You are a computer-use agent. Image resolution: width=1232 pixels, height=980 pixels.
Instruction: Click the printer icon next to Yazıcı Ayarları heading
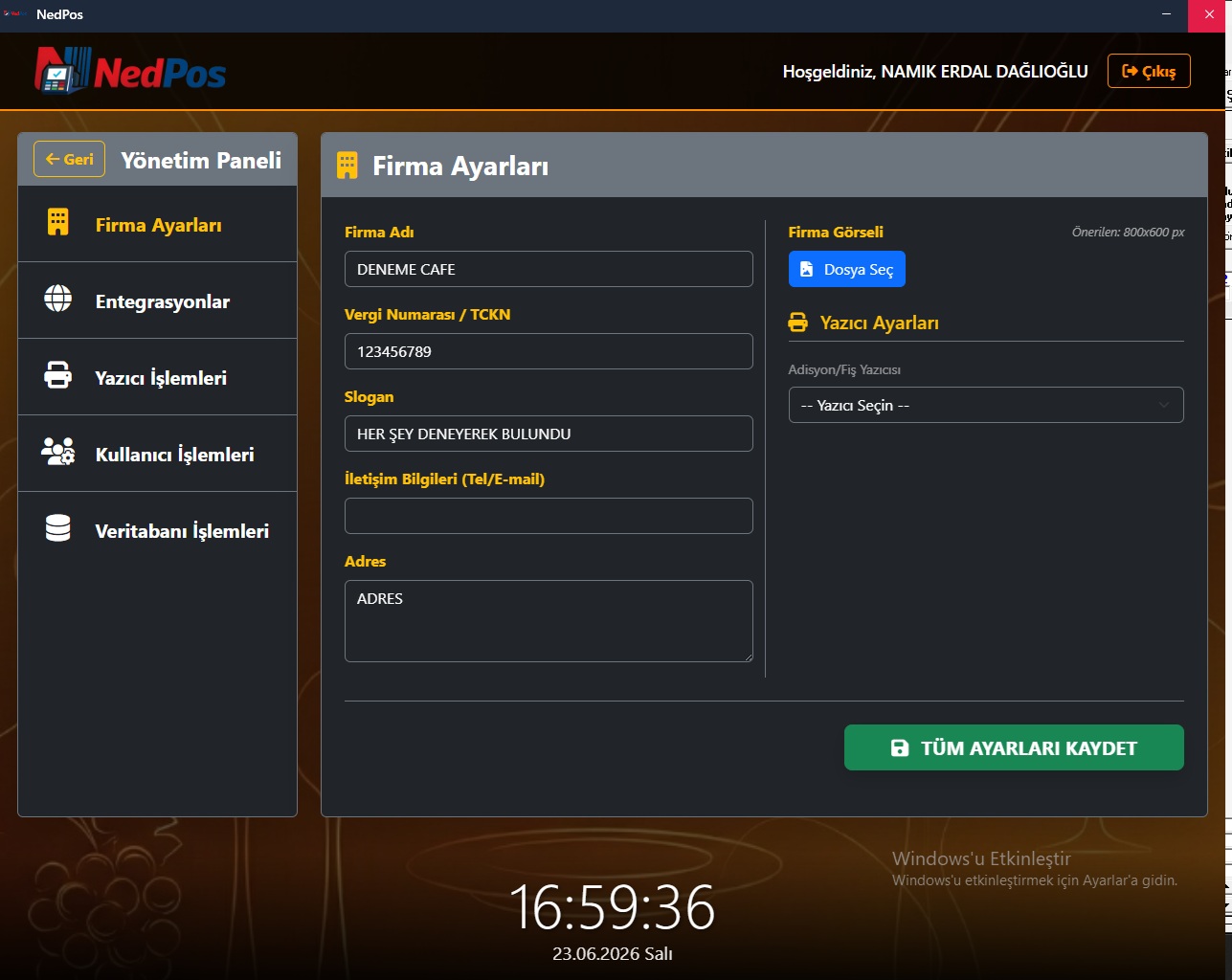pyautogui.click(x=797, y=323)
